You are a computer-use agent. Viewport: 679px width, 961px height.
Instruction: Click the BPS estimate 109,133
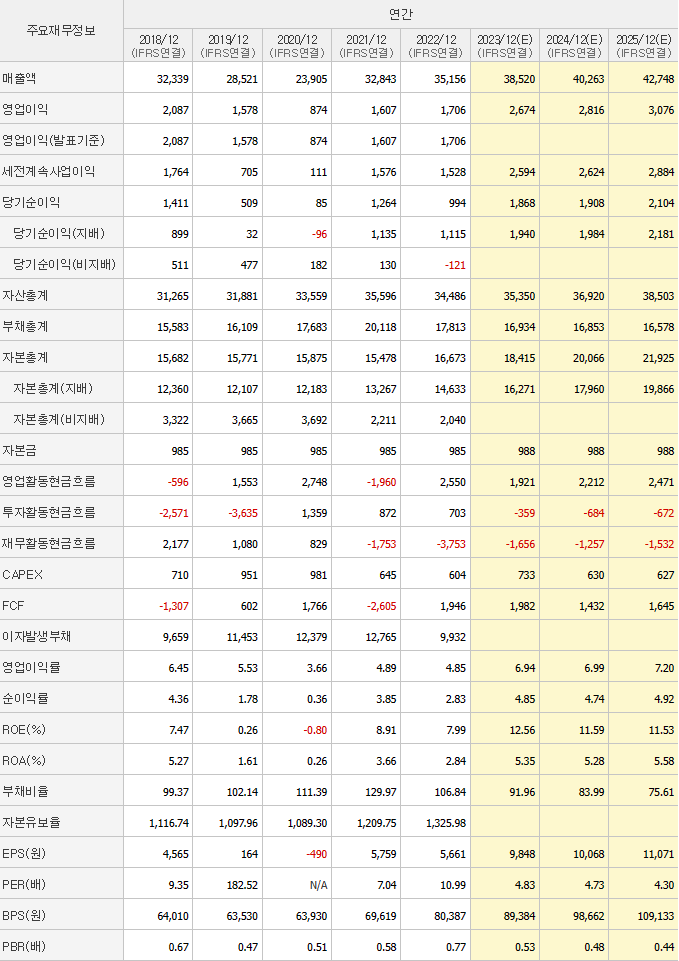tap(656, 916)
